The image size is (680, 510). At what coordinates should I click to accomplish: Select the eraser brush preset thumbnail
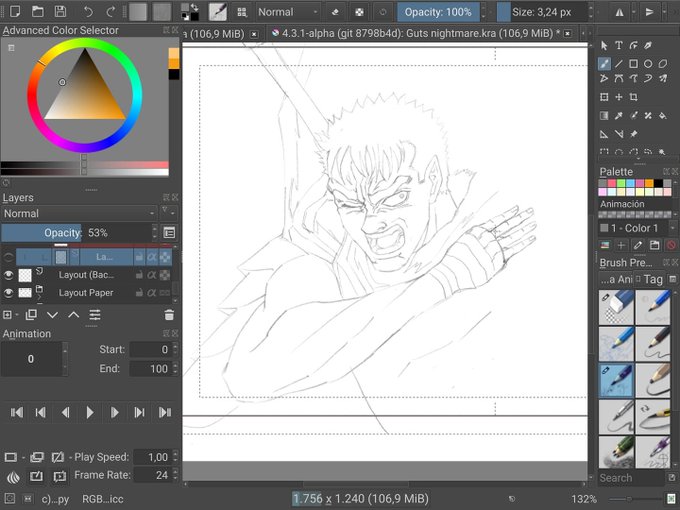coord(616,307)
